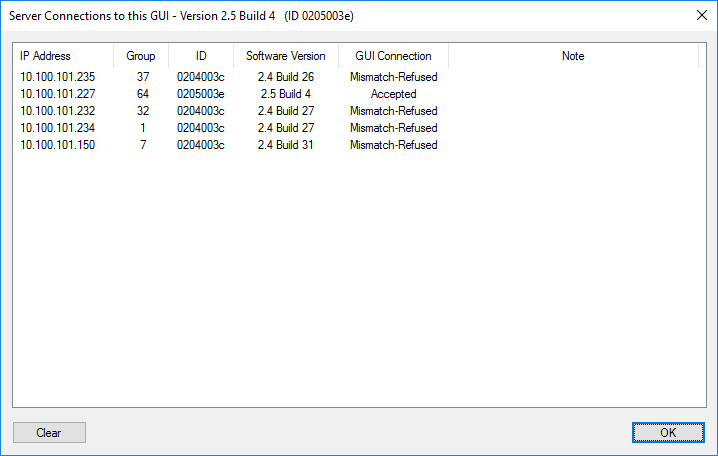Viewport: 718px width, 456px height.
Task: Click the GUI Connection column header
Action: click(393, 56)
